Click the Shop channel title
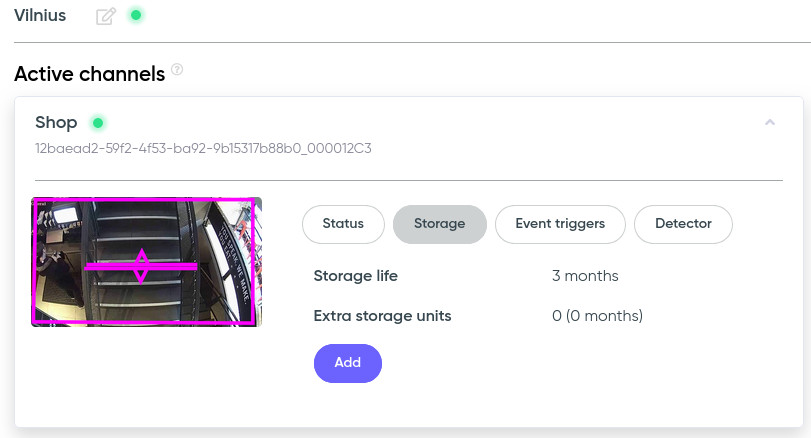This screenshot has height=438, width=811. coord(56,123)
